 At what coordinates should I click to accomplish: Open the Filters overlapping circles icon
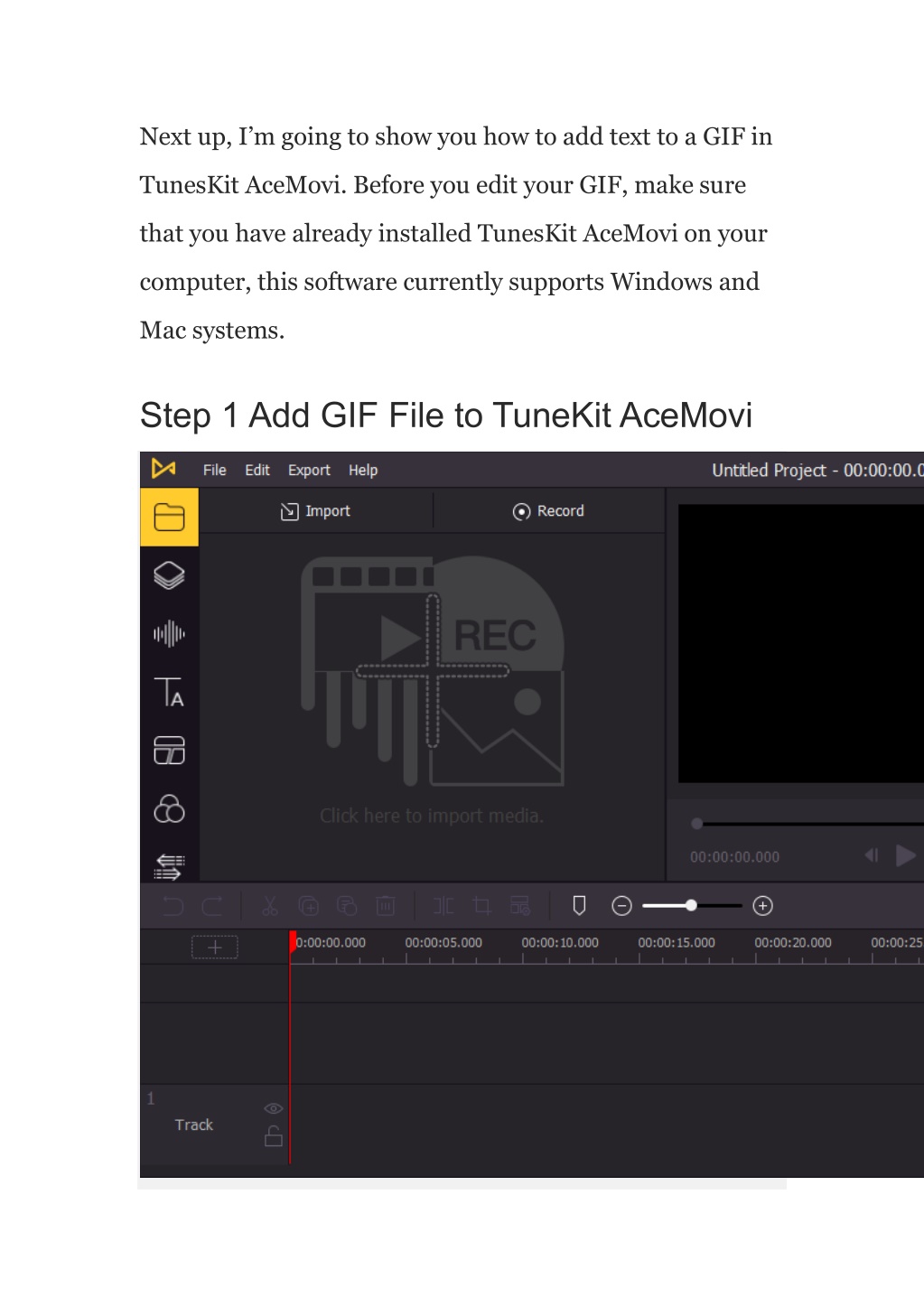tap(169, 808)
